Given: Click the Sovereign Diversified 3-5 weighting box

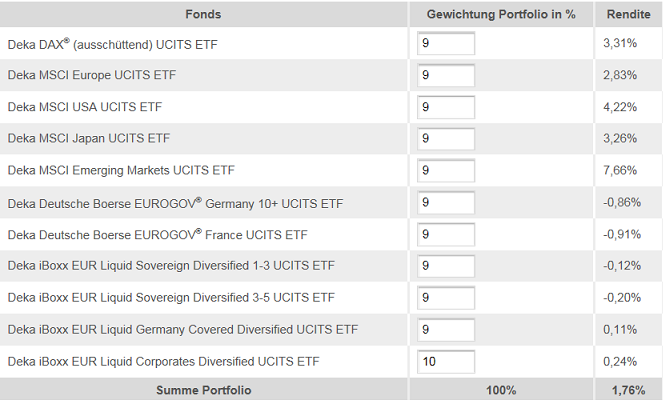Looking at the screenshot, I should [x=446, y=298].
